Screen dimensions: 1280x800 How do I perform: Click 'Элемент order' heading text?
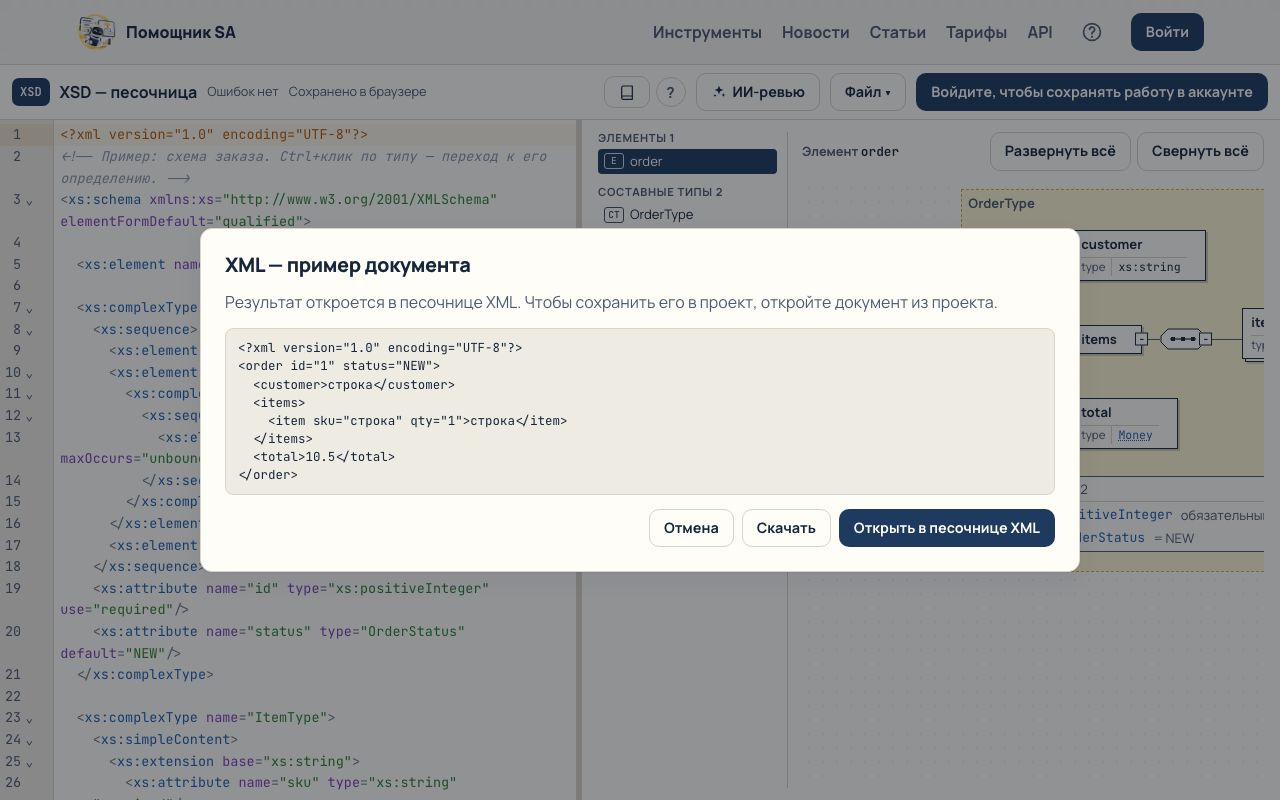(850, 152)
